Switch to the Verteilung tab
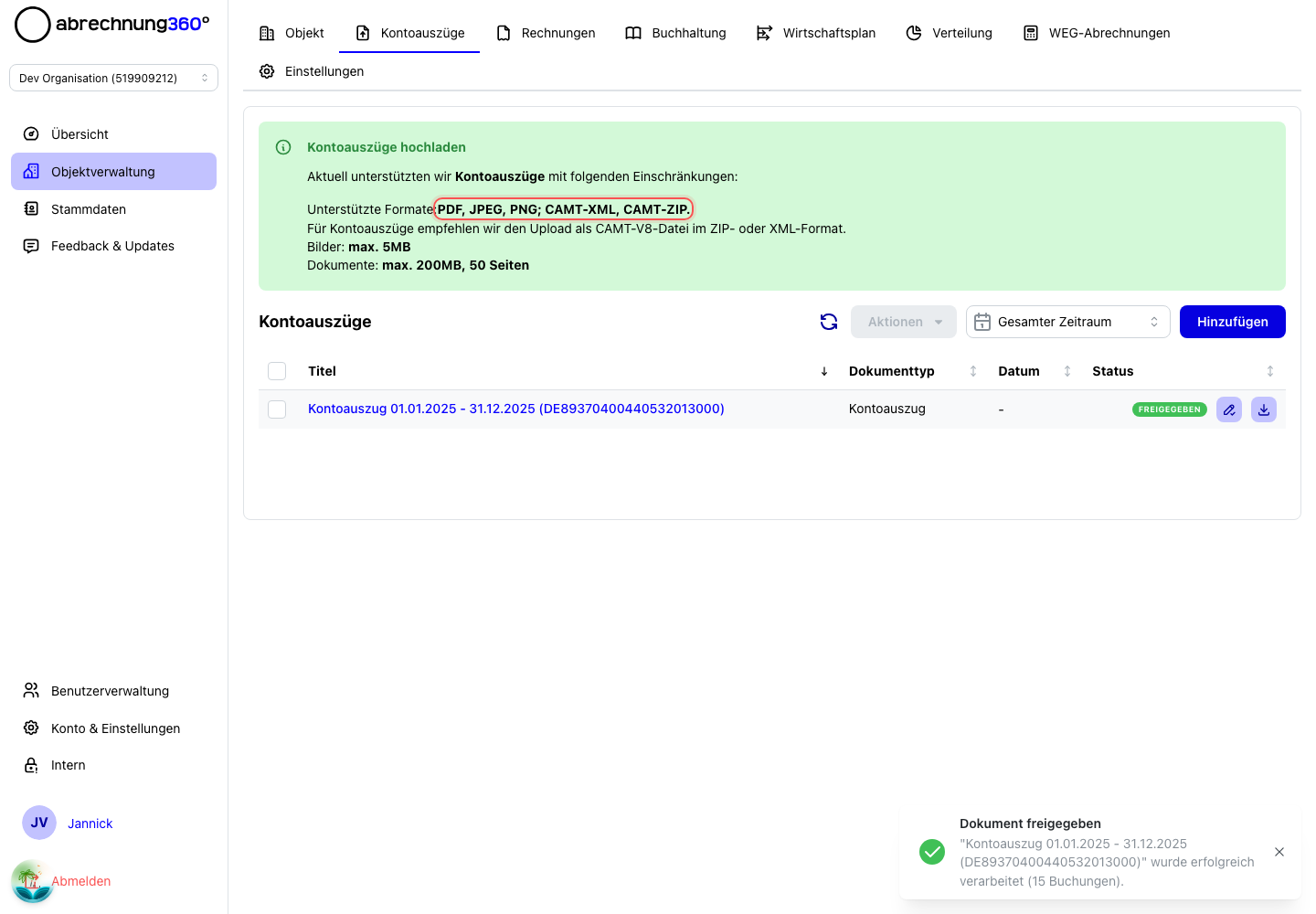The height and width of the screenshot is (914, 1316). click(x=949, y=33)
